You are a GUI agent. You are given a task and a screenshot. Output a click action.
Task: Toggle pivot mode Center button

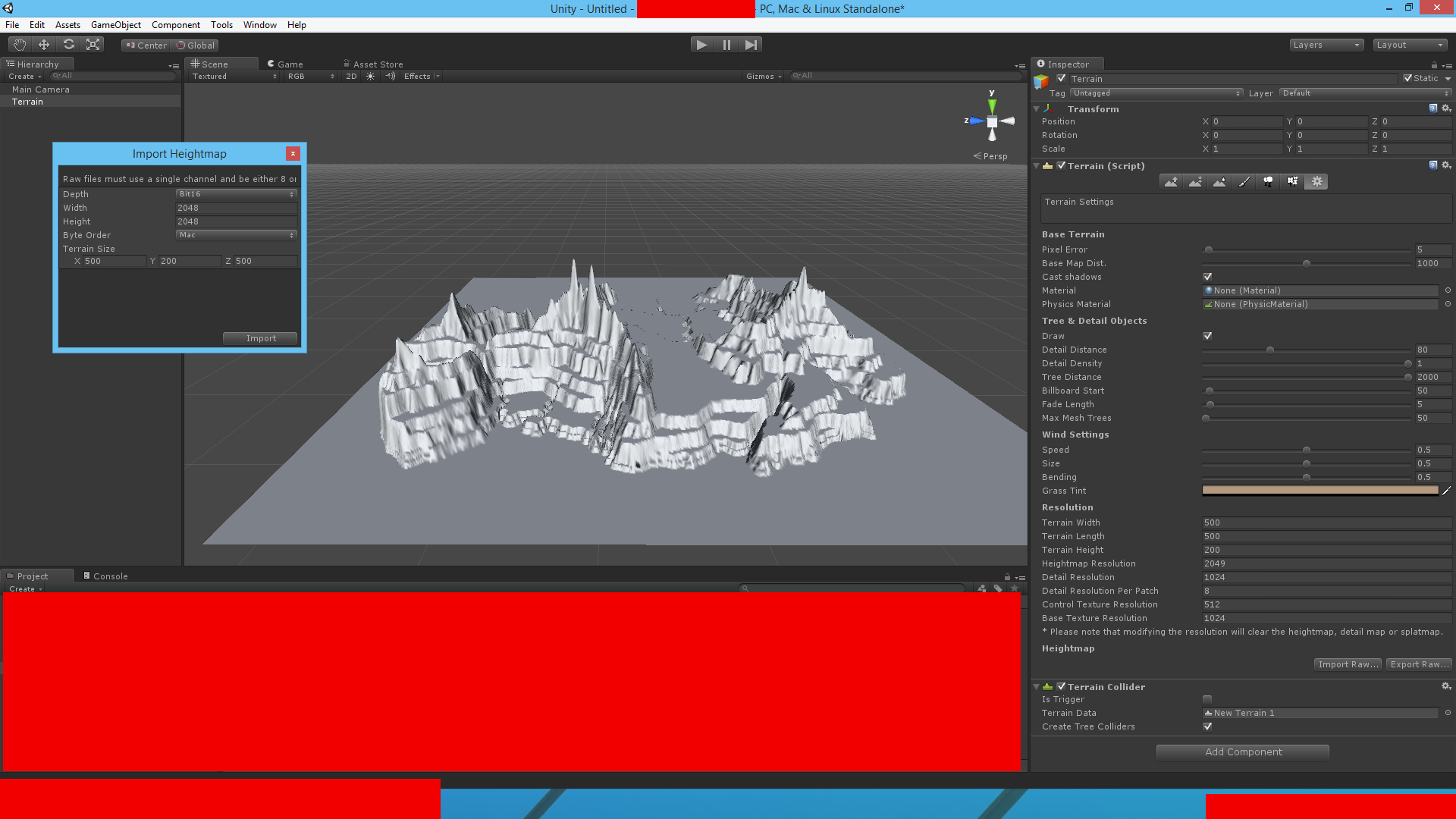click(146, 45)
